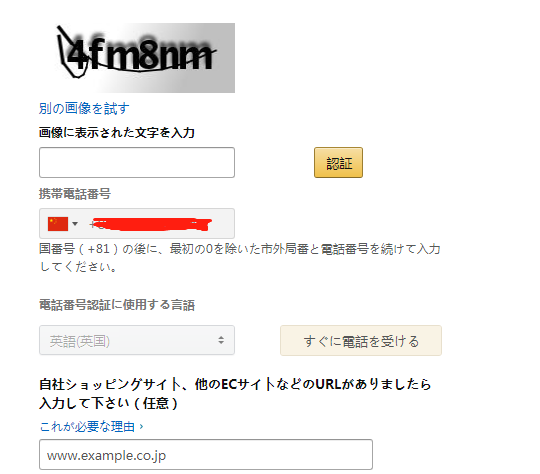The image size is (540, 474).
Task: Click the 入力して下さい（任意）heading line
Action: [108, 403]
